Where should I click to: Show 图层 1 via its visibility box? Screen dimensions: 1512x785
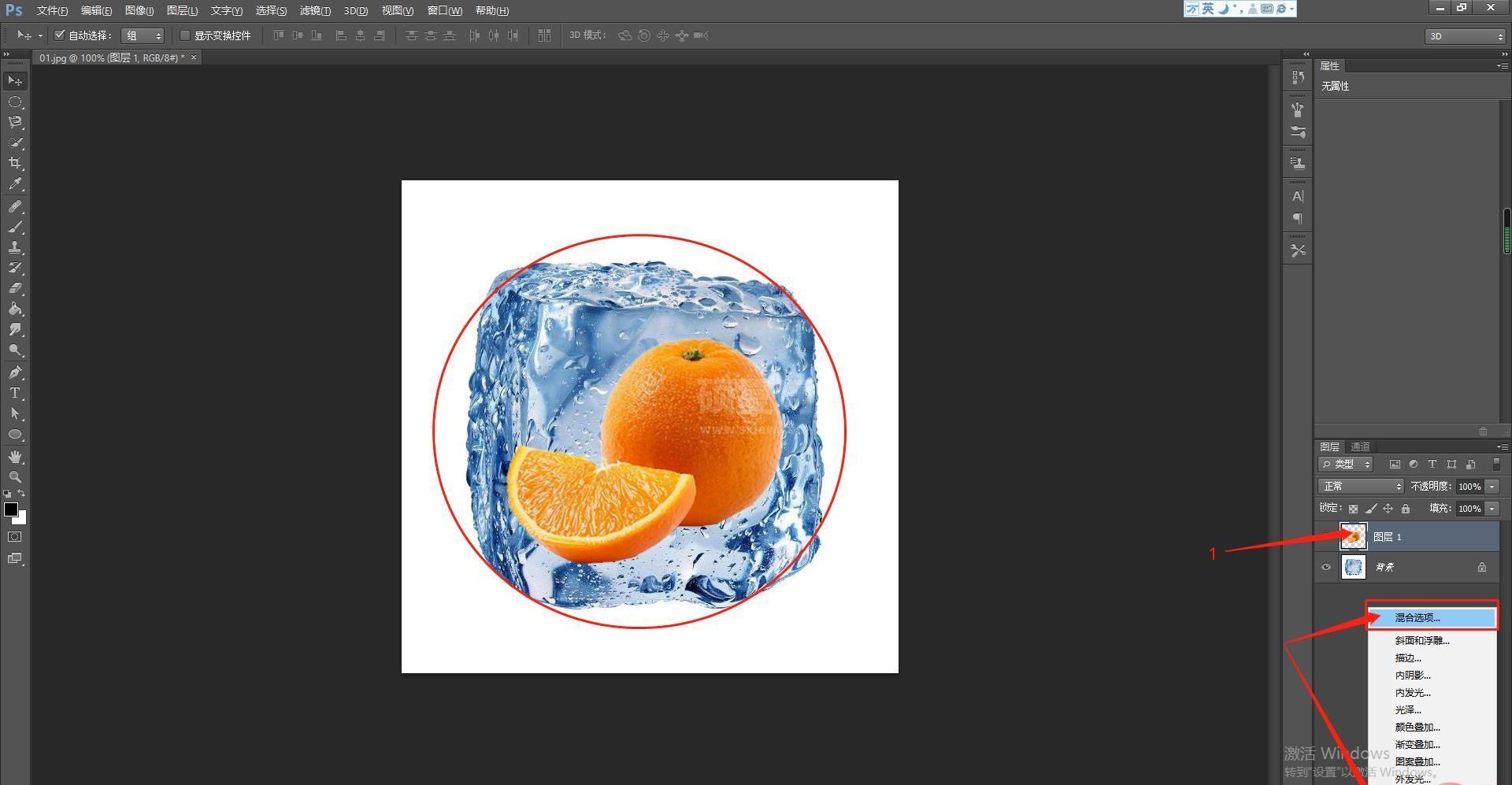(1326, 537)
